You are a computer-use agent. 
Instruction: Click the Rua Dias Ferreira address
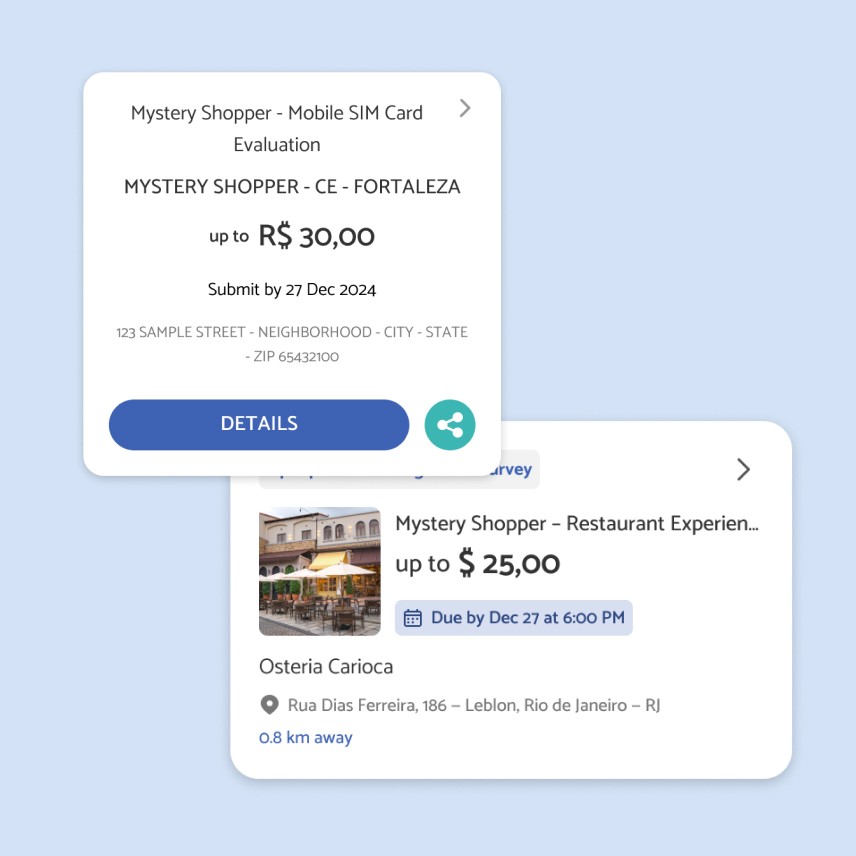(474, 705)
